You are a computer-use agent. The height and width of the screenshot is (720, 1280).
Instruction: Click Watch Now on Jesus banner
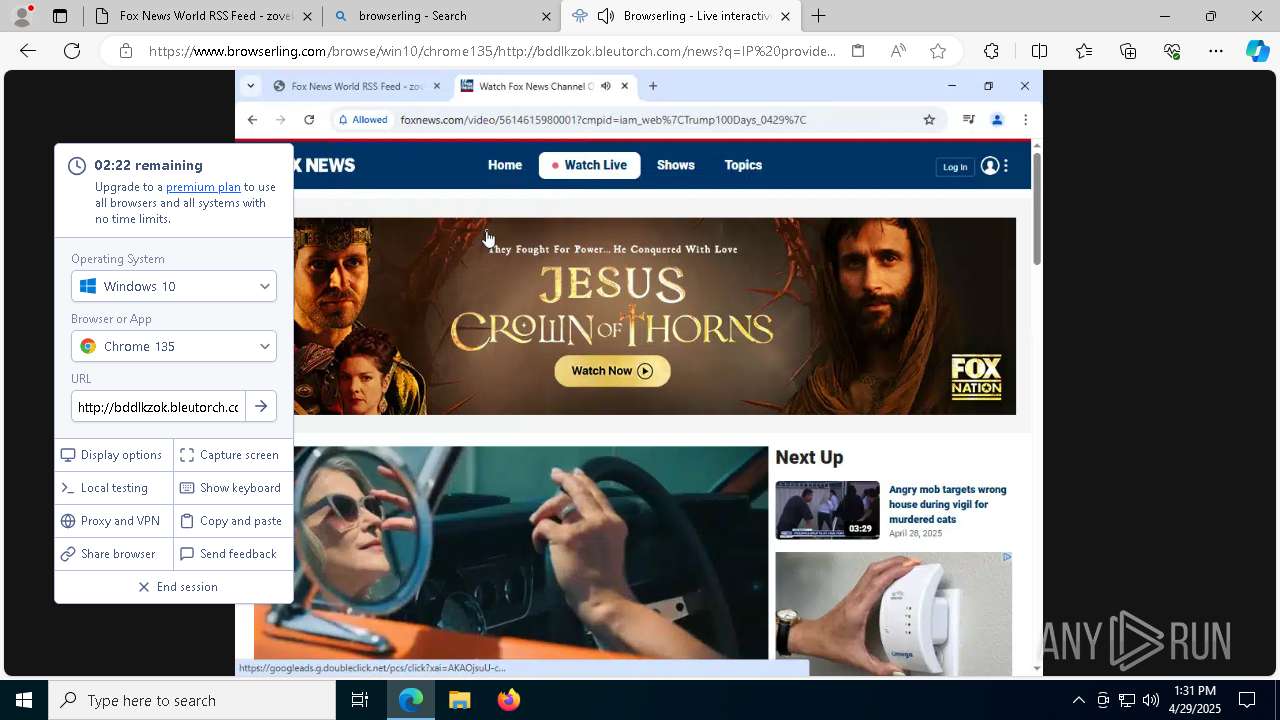click(612, 371)
